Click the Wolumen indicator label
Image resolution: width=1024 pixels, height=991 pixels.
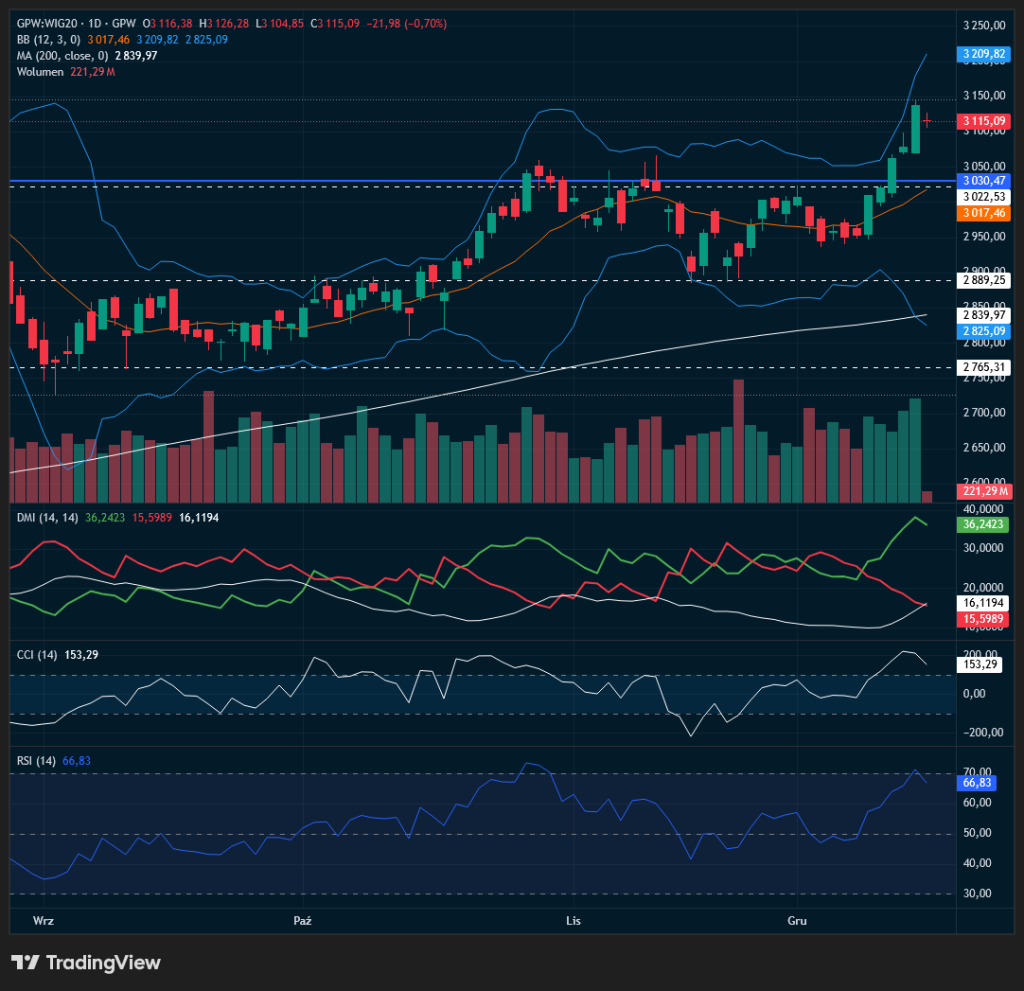(41, 71)
